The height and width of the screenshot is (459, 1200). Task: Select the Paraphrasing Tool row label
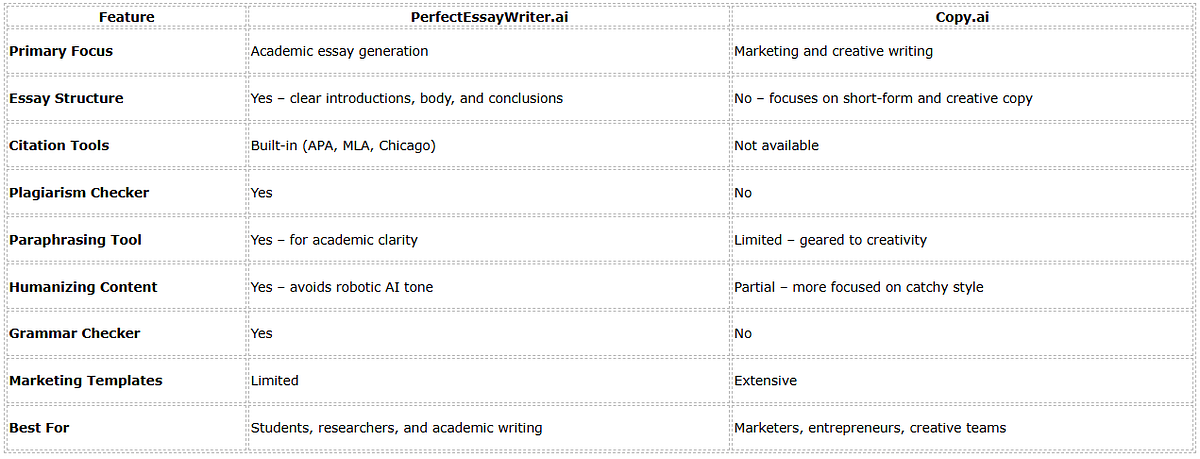[75, 240]
